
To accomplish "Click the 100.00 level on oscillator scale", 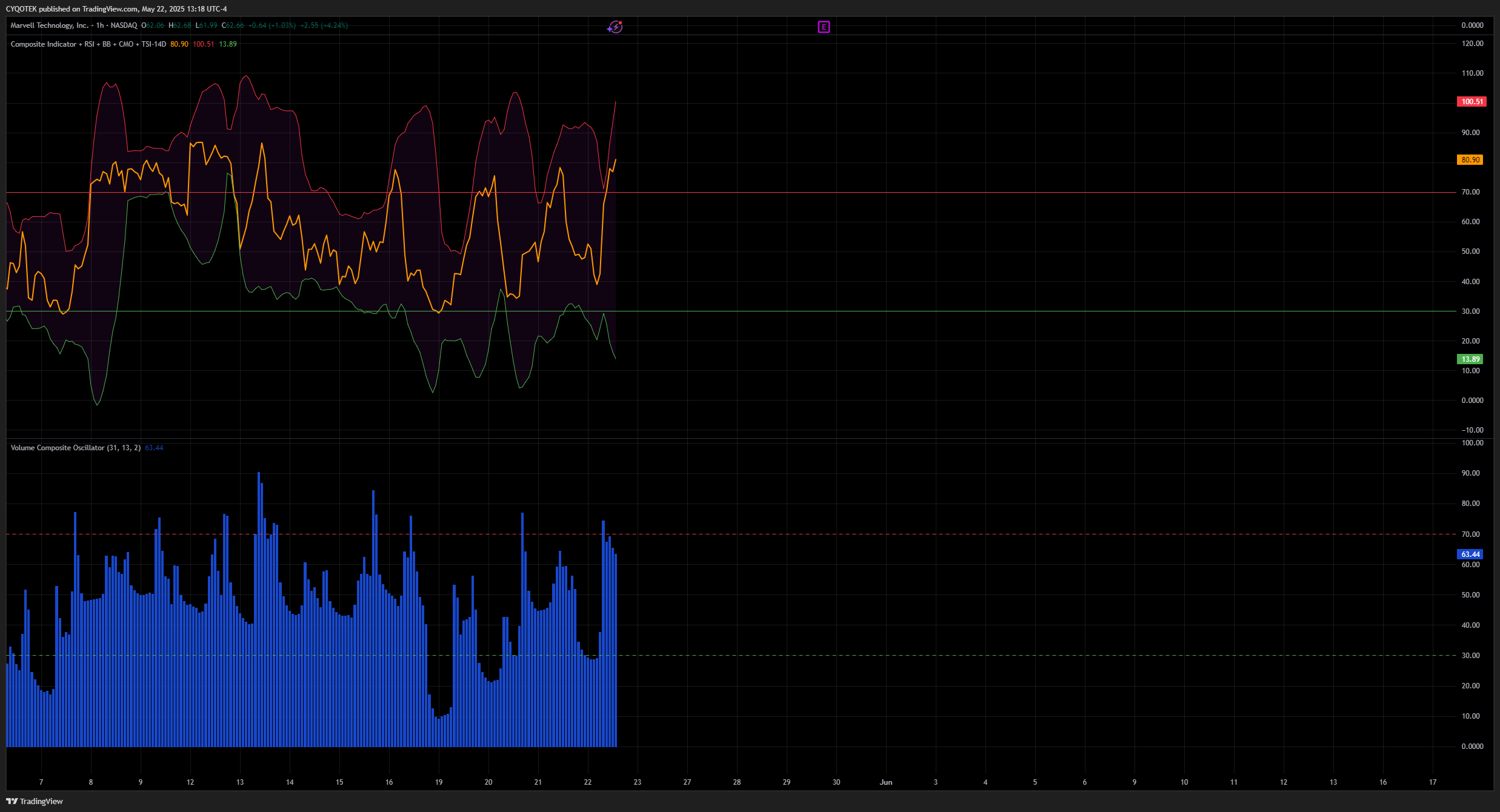I will pyautogui.click(x=1473, y=443).
